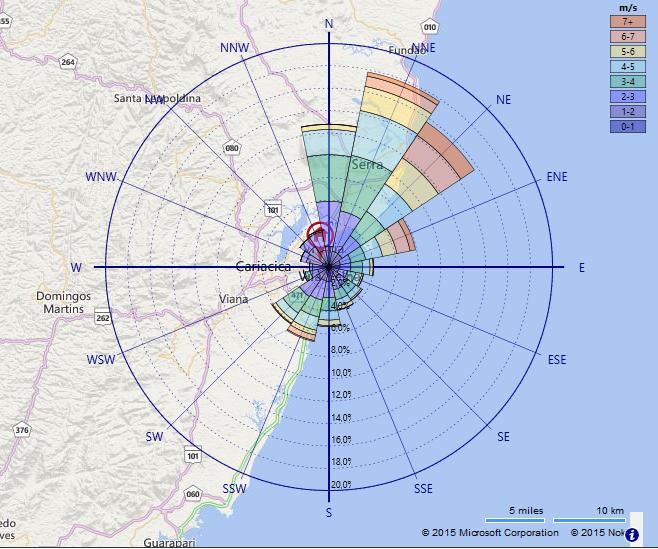This screenshot has width=658, height=549.
Task: Click the Guarapari town label
Action: (x=169, y=543)
